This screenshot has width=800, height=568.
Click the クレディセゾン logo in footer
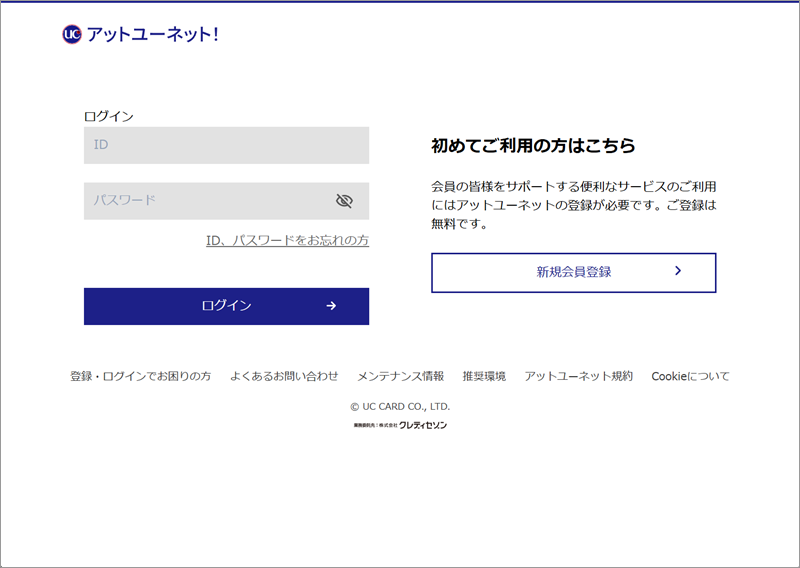pyautogui.click(x=423, y=425)
